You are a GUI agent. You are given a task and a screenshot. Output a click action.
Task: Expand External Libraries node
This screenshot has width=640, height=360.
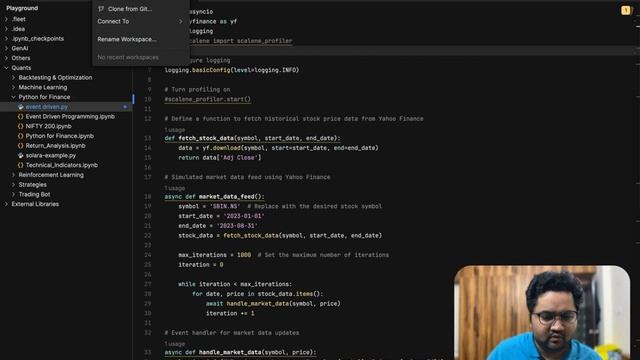point(6,204)
